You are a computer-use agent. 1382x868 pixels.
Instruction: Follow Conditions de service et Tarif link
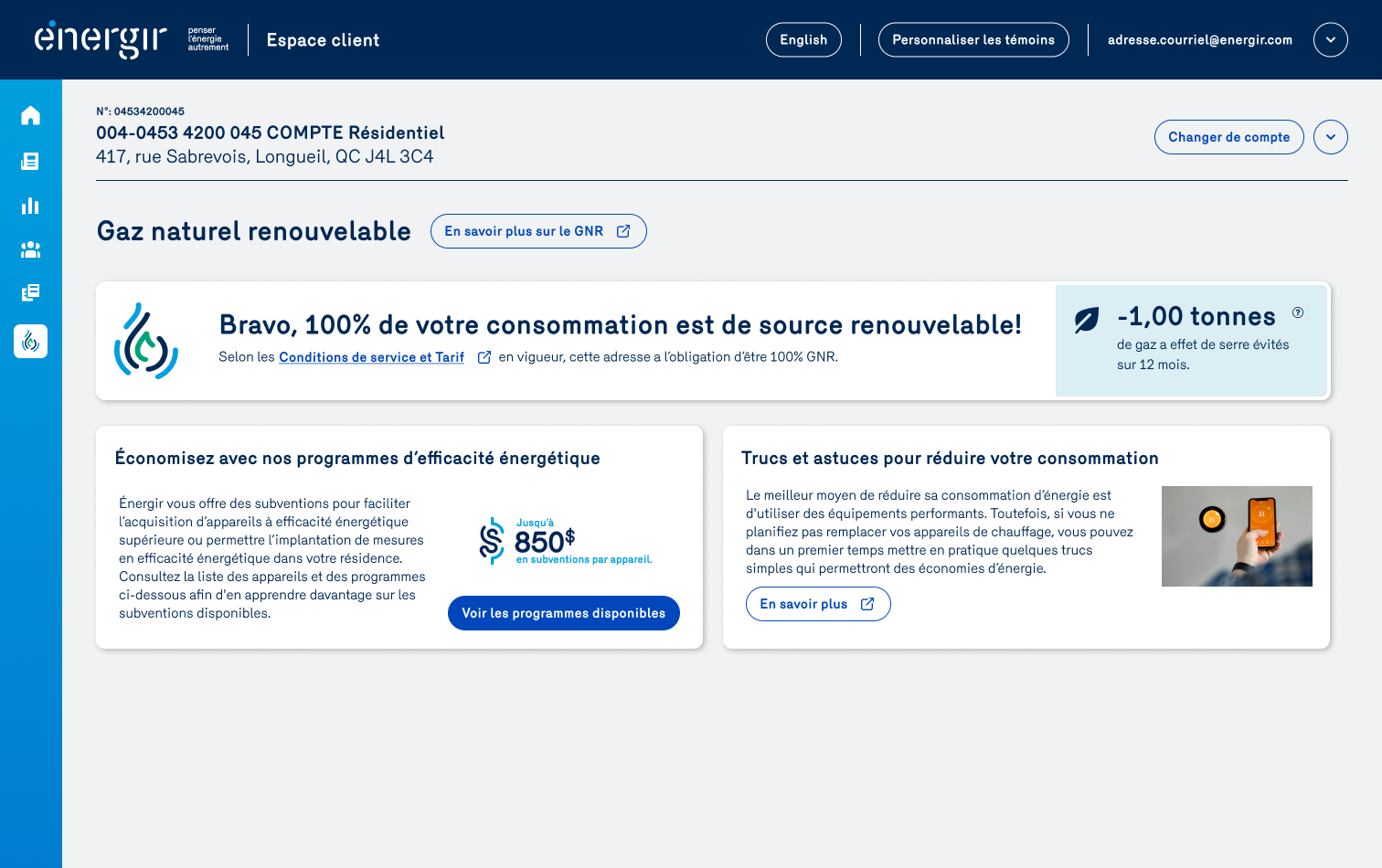tap(371, 357)
